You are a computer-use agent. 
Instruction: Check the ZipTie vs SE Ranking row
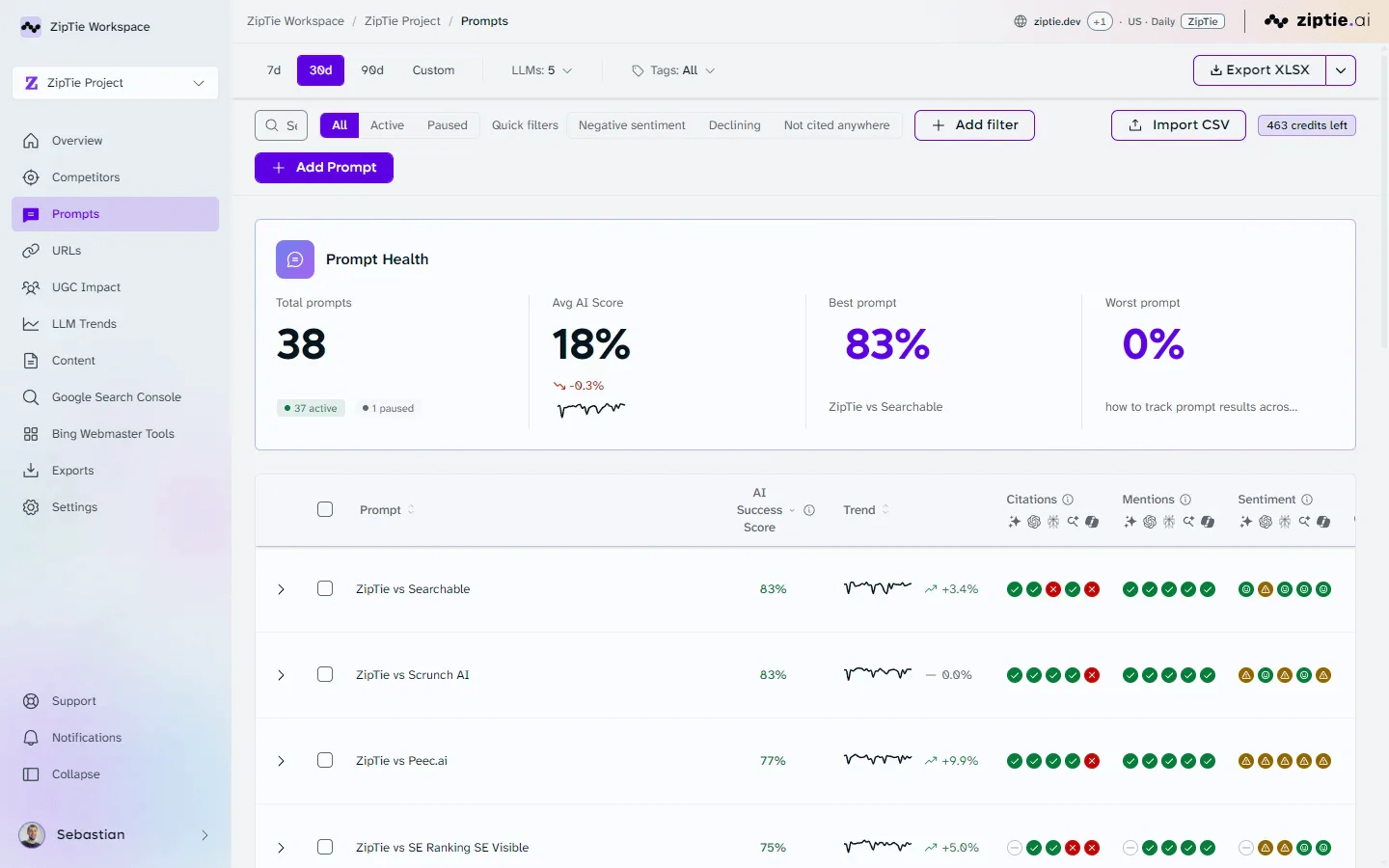[x=325, y=847]
